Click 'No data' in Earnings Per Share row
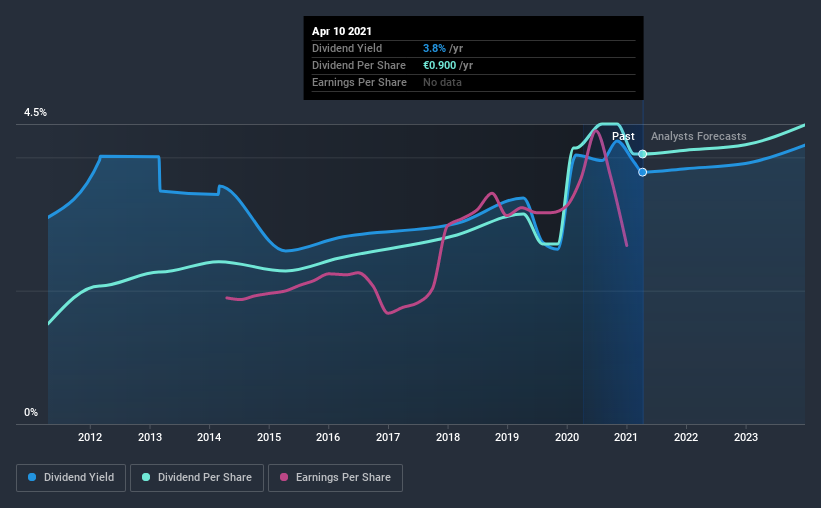Screen dimensions: 821x508 (x=442, y=82)
